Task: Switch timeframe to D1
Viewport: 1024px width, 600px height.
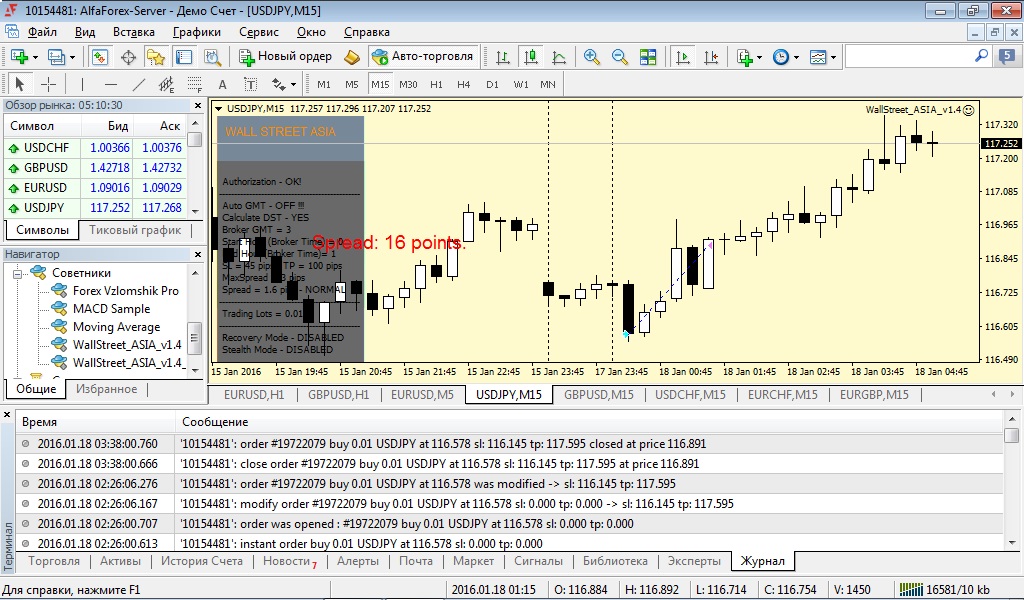Action: pos(492,84)
